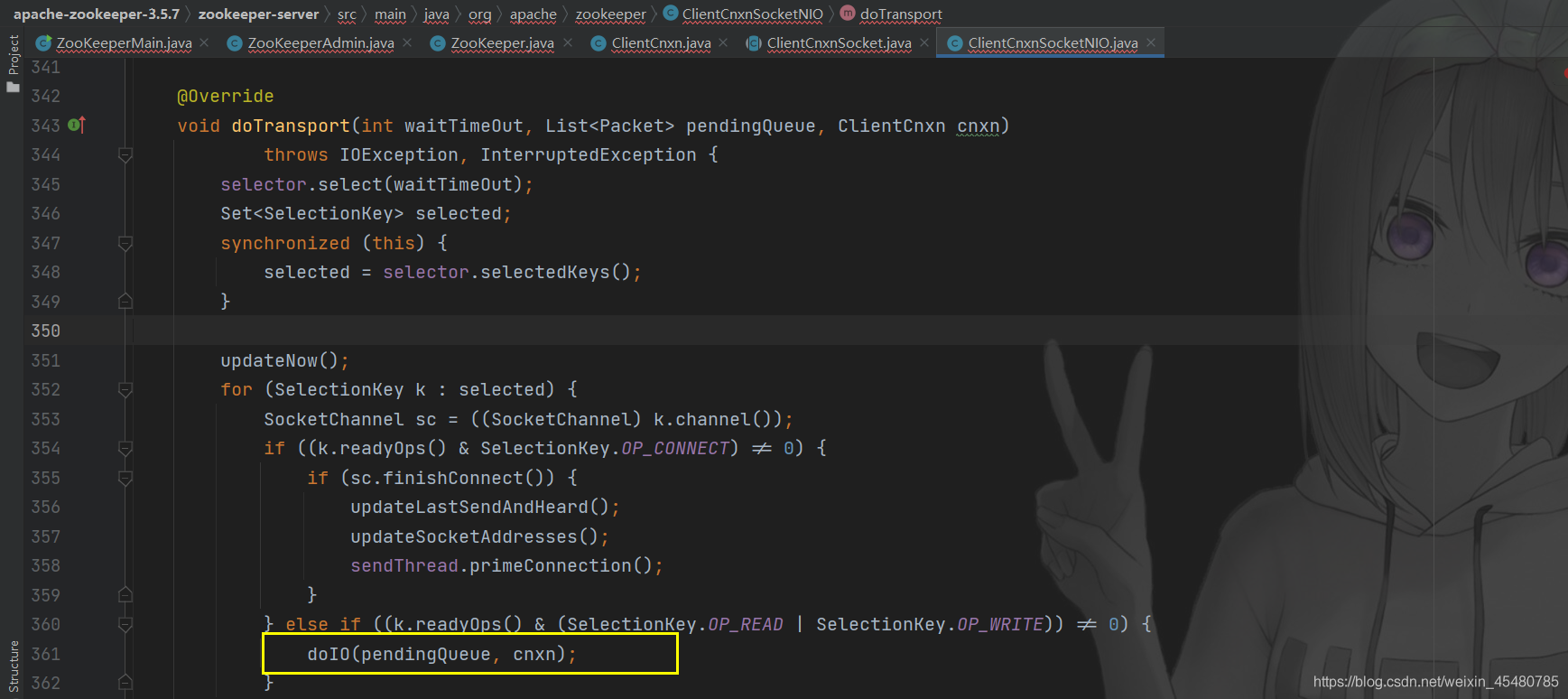
Task: Click the apache breadcrumb item
Action: [533, 14]
